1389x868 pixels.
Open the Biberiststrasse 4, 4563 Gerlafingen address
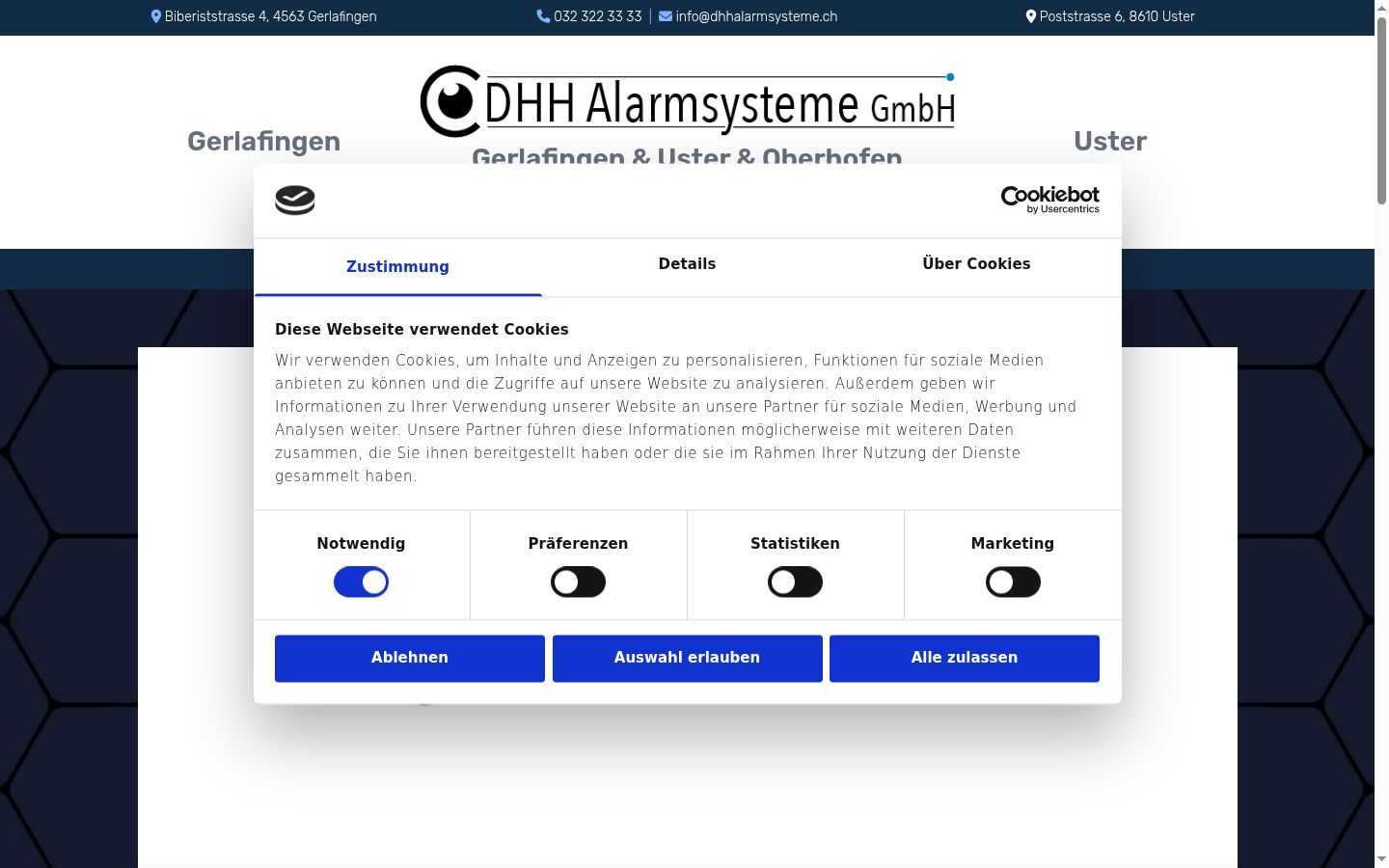pos(271,16)
